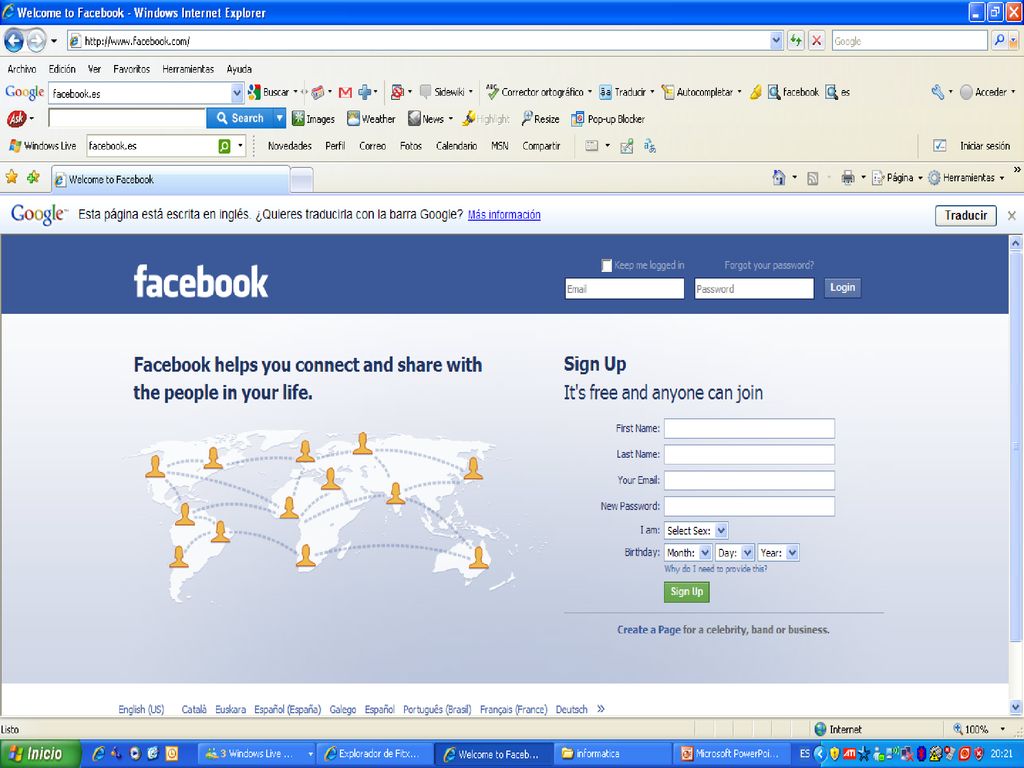Open the Herramientas menu in menu bar
This screenshot has height=768, width=1024.
click(x=188, y=69)
